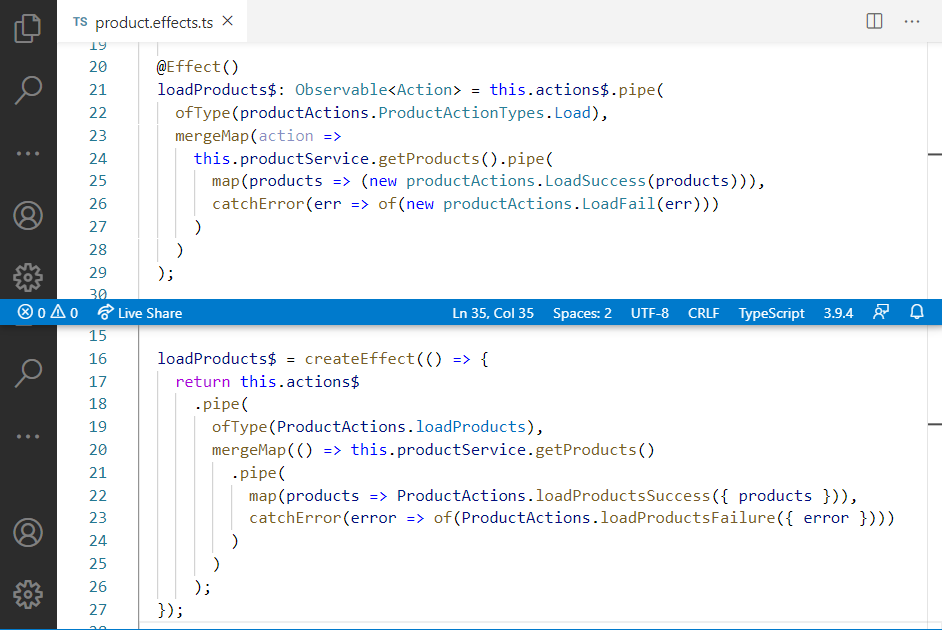942x630 pixels.
Task: Click TypeScript version 3.9.4
Action: pos(838,313)
